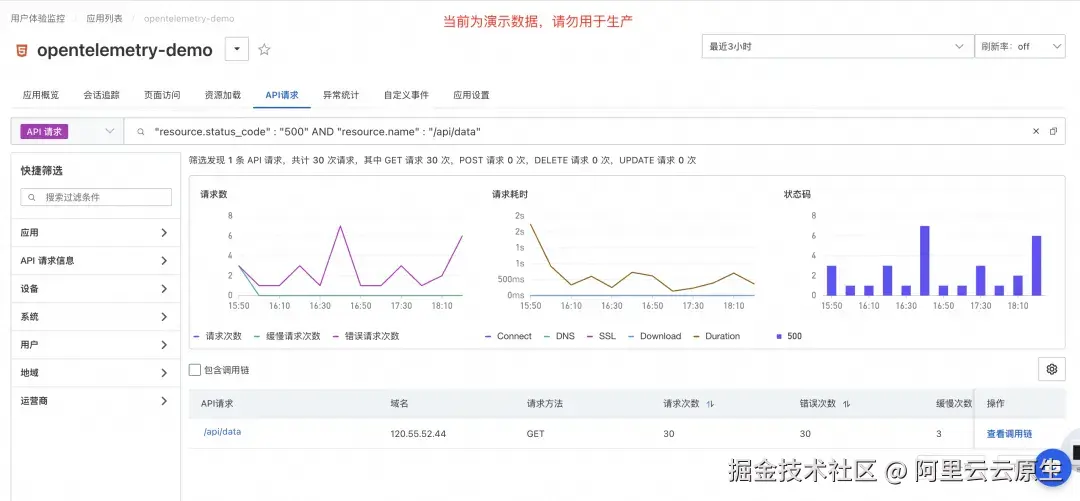The width and height of the screenshot is (1080, 501).
Task: Open the API 请求 type dropdown
Action: tap(67, 131)
